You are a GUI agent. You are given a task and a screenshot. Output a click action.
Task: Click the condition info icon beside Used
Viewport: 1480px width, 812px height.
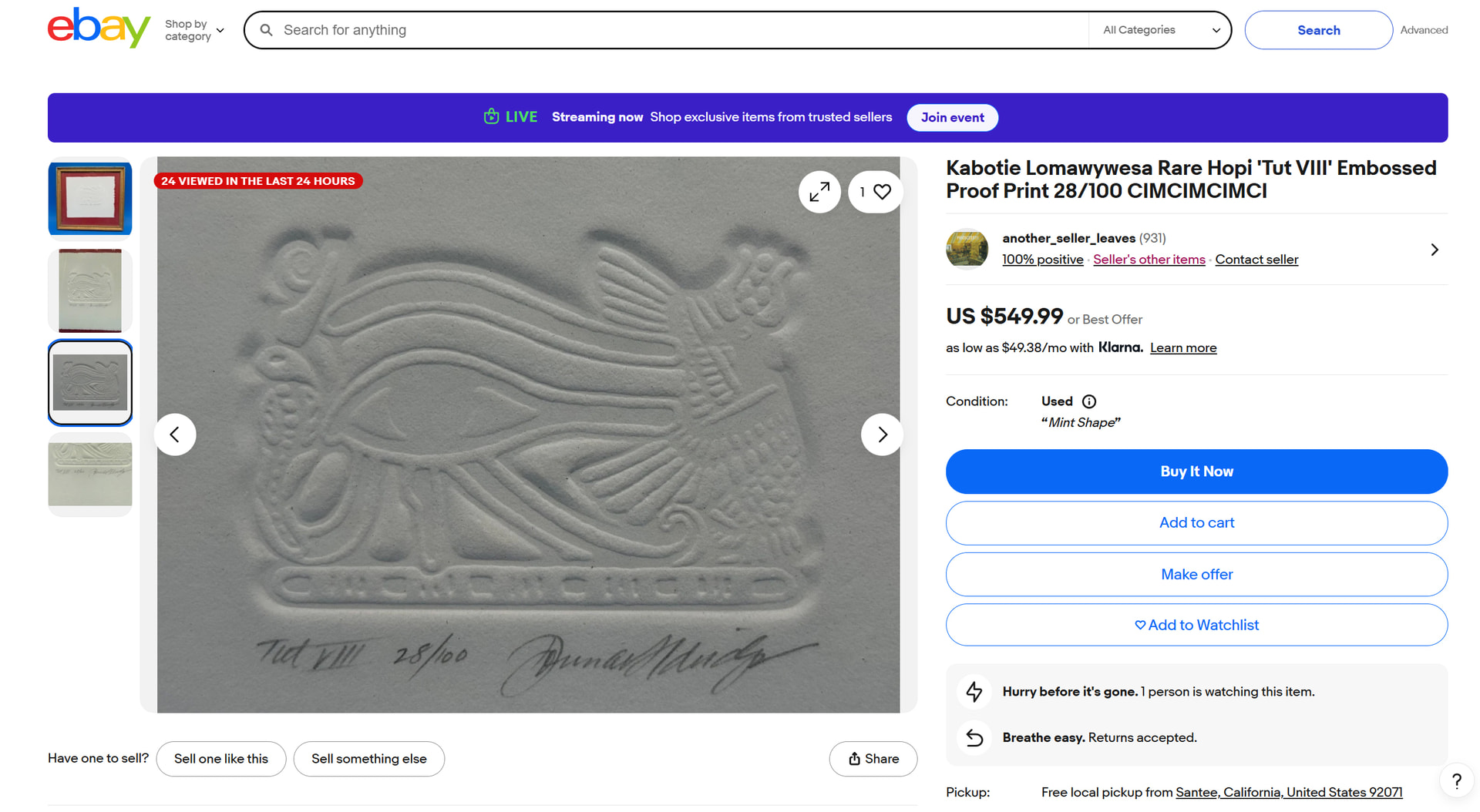[1089, 401]
